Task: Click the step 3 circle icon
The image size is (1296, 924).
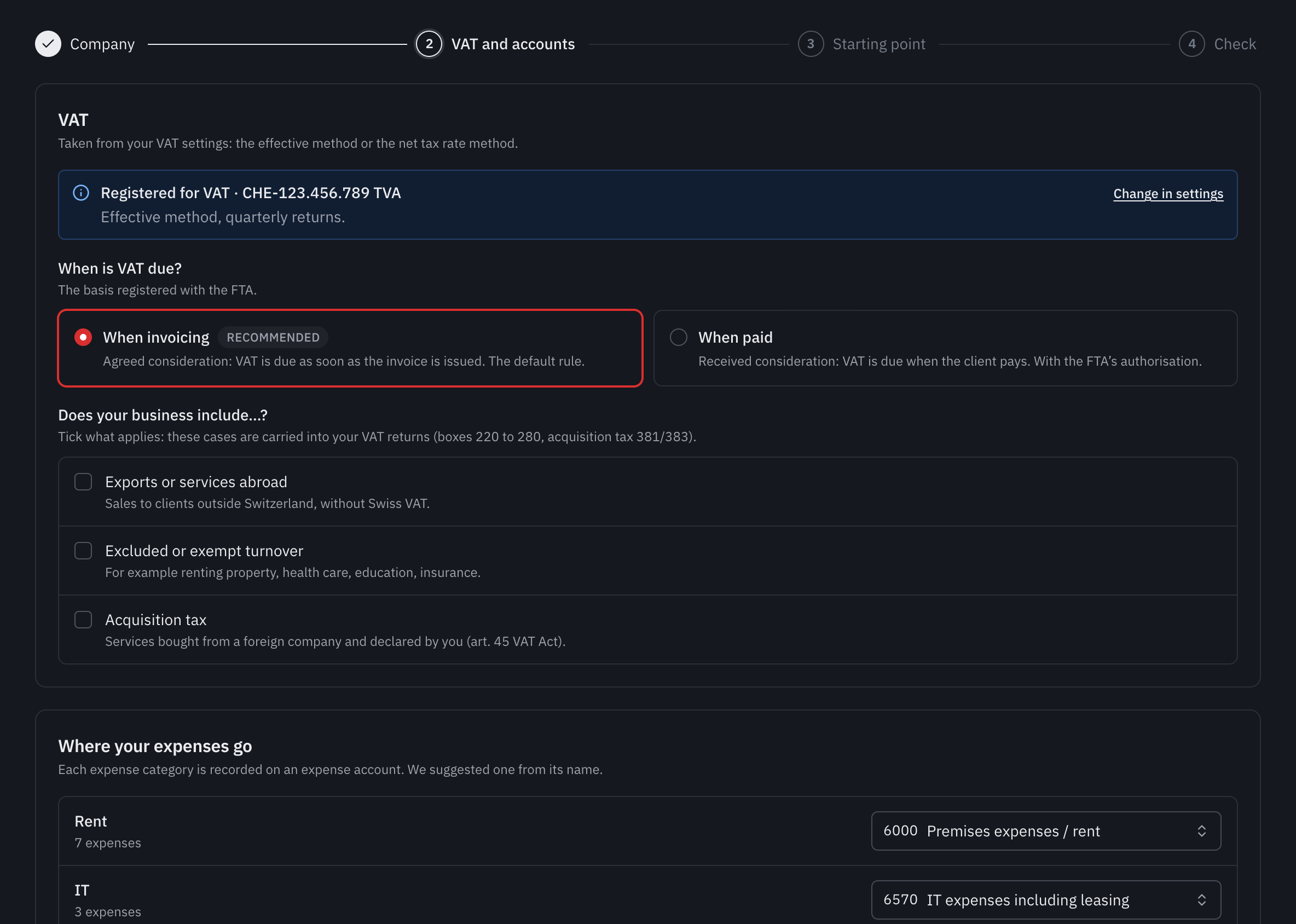Action: tap(811, 44)
